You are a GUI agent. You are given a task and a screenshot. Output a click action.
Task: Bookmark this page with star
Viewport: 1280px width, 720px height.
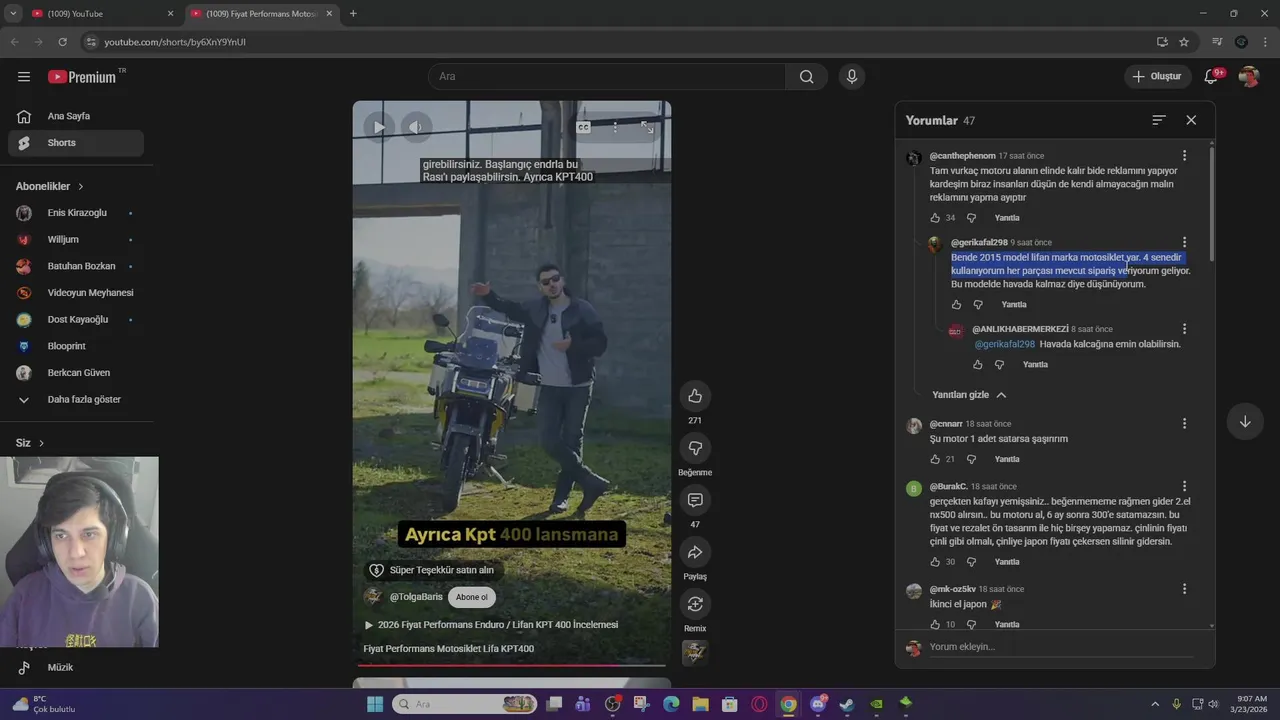[x=1184, y=42]
